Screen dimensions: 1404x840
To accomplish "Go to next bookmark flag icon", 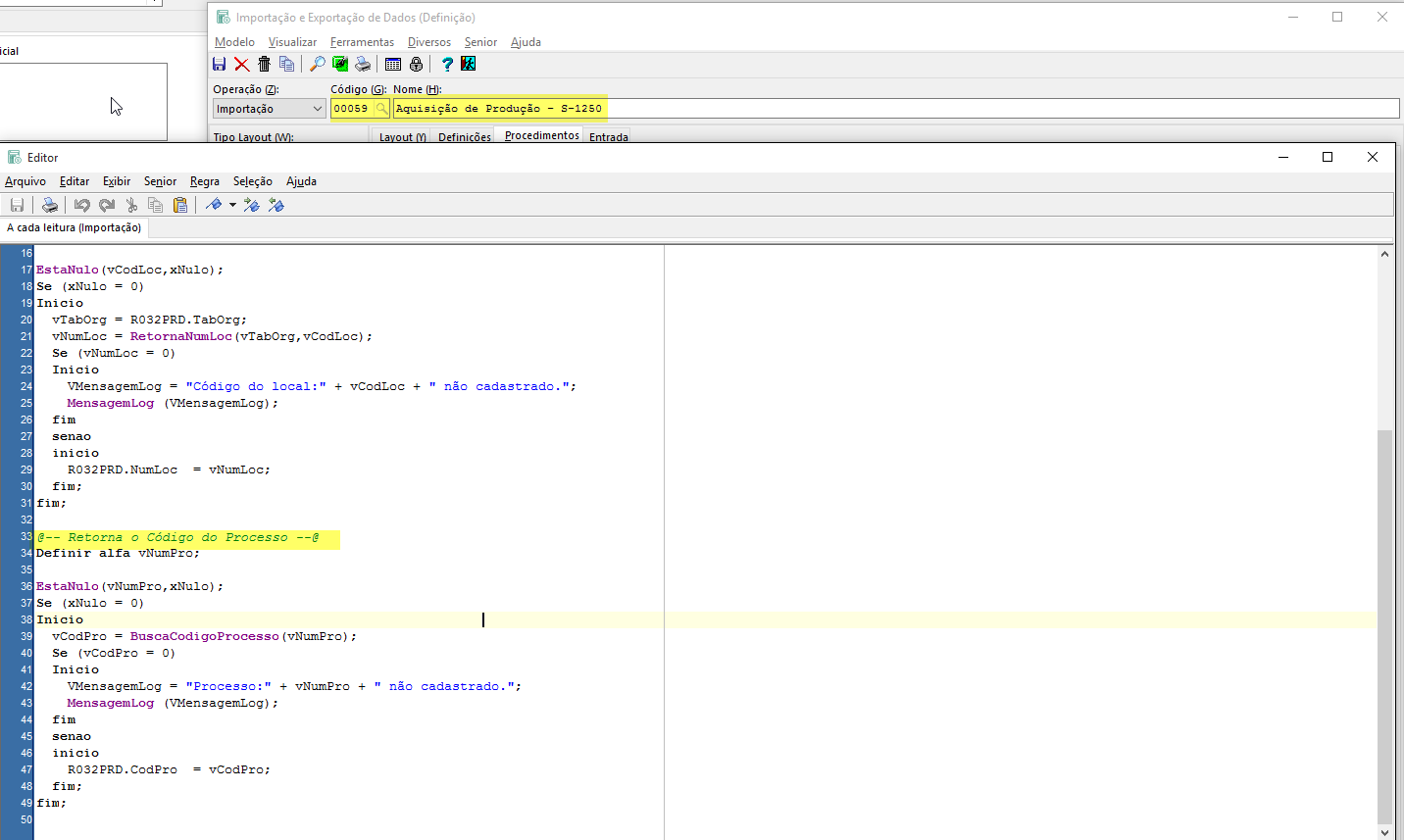I will (252, 205).
